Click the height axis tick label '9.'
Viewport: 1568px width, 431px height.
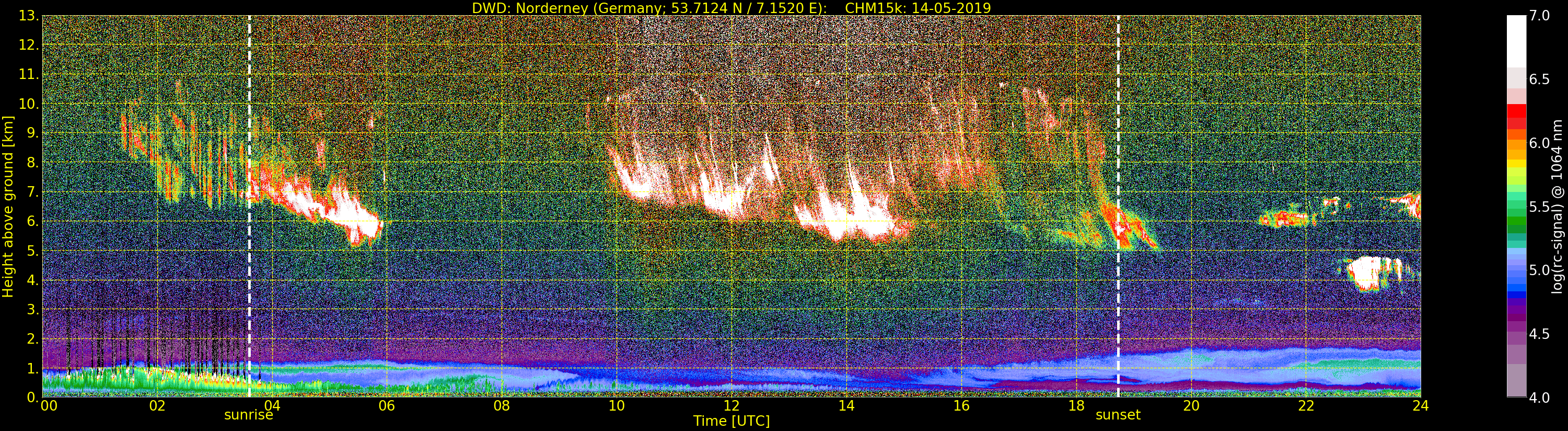[x=33, y=133]
